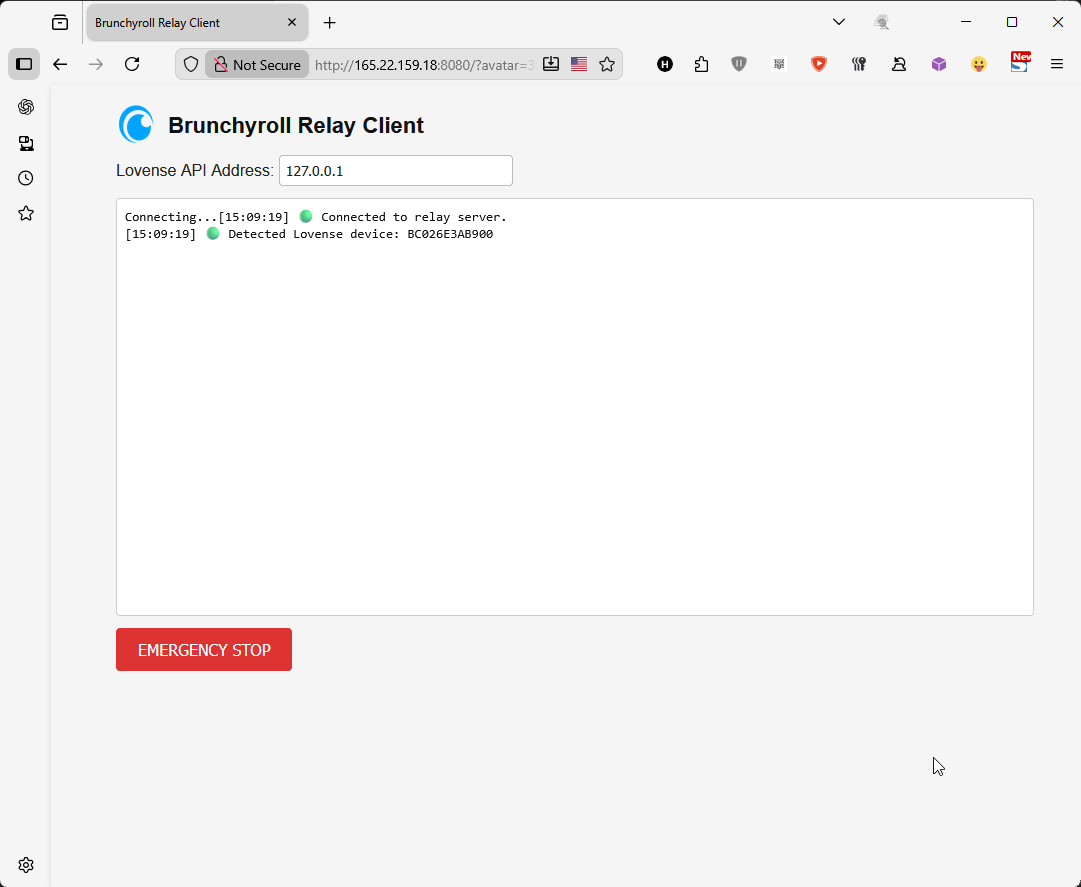Open the US flag language selector
The height and width of the screenshot is (887, 1081).
579,64
